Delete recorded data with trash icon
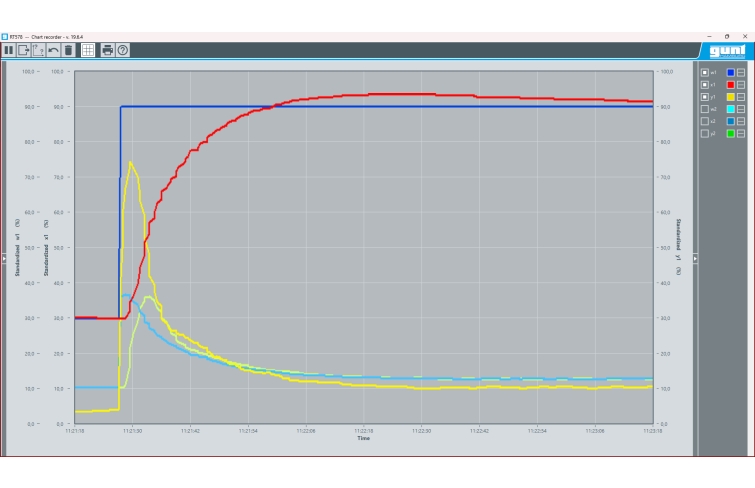The width and height of the screenshot is (755, 488). click(68, 49)
